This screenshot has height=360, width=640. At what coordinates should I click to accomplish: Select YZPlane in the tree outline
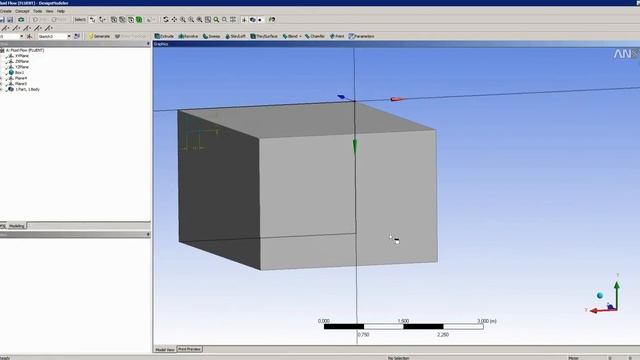(22, 67)
